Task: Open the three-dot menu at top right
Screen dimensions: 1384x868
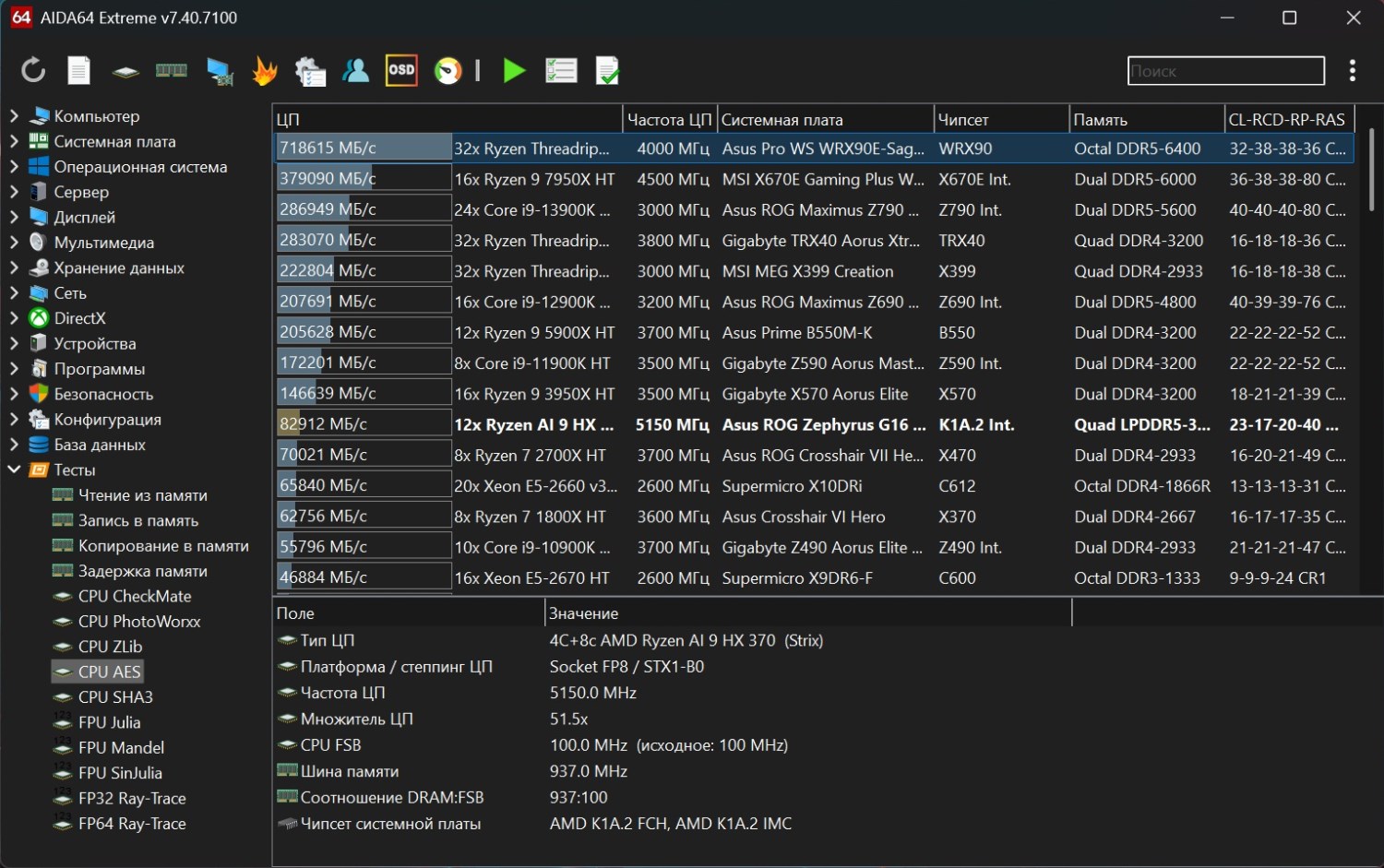Action: click(1352, 71)
